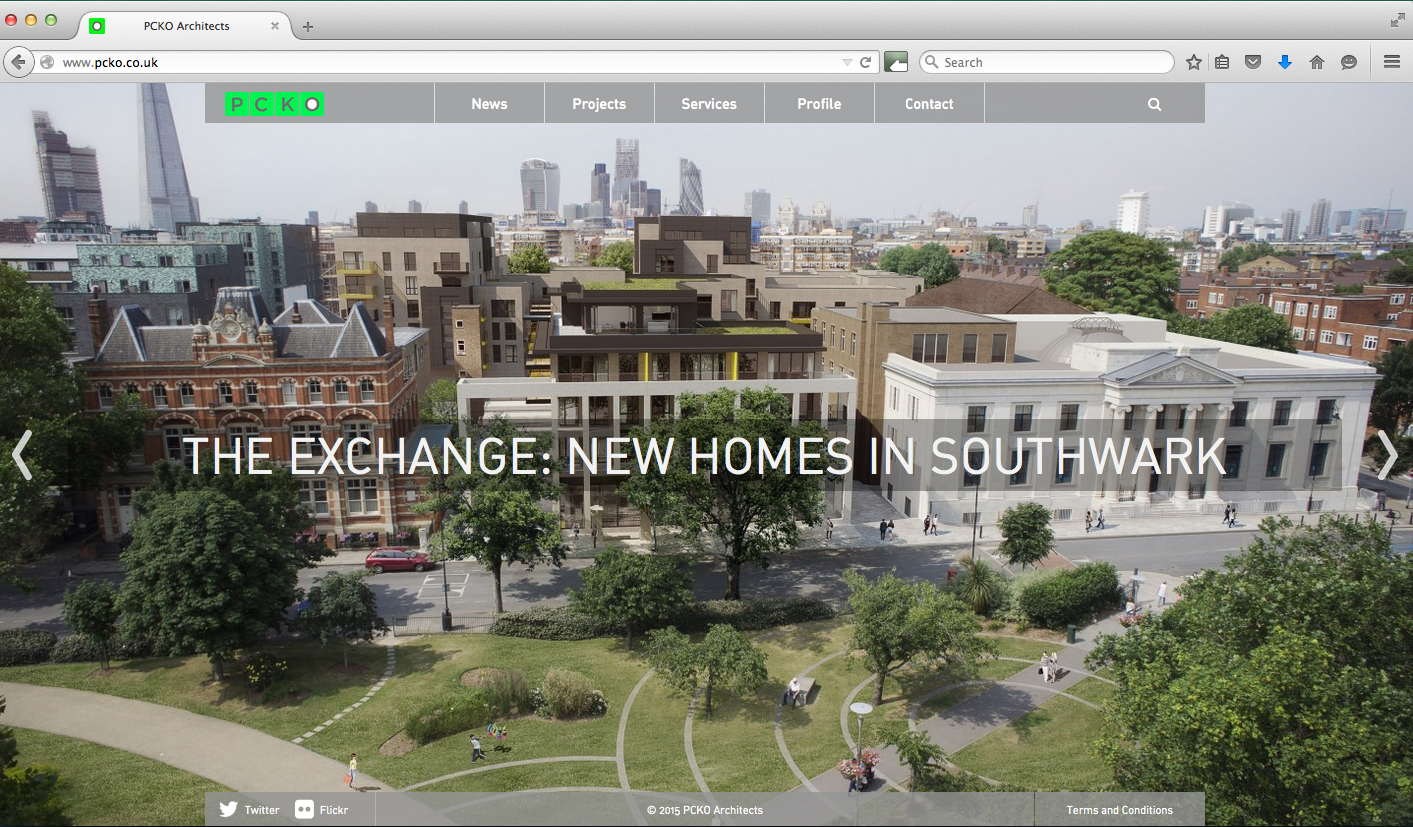Click the site identity globe icon
This screenshot has width=1413, height=827.
tap(47, 62)
